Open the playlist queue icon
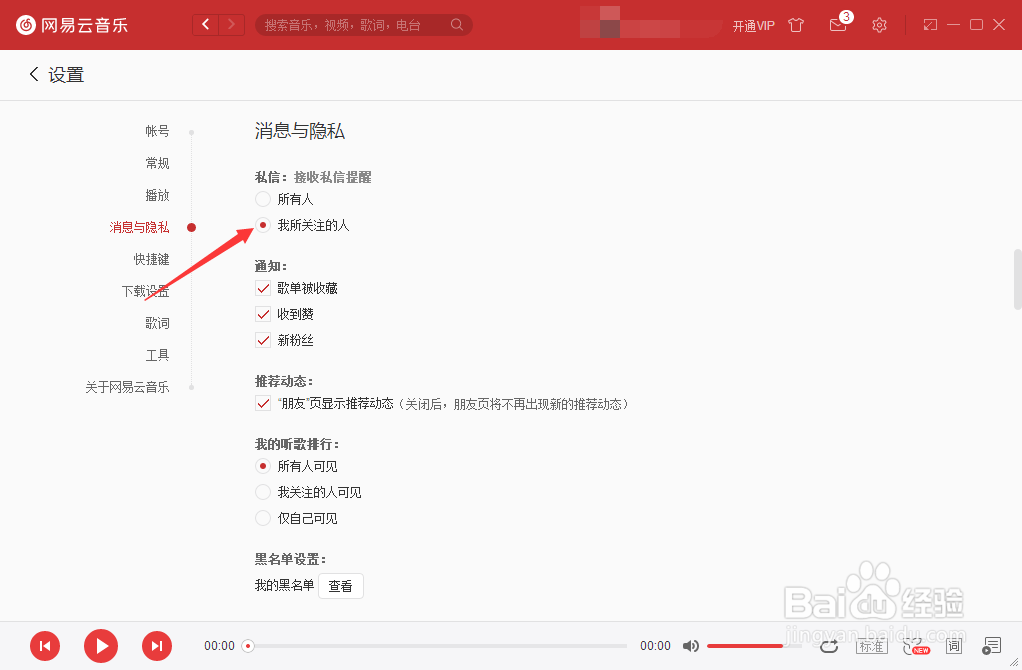 click(x=991, y=646)
